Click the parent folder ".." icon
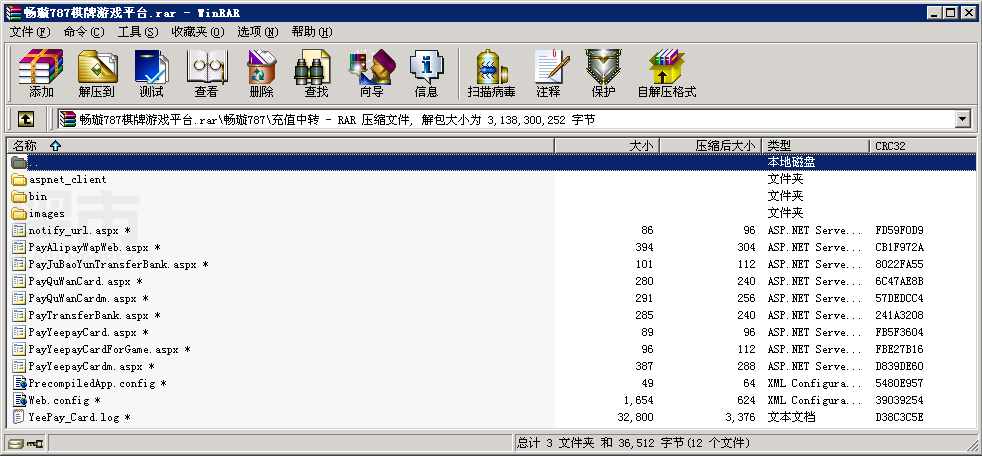The height and width of the screenshot is (456, 982). 19,162
